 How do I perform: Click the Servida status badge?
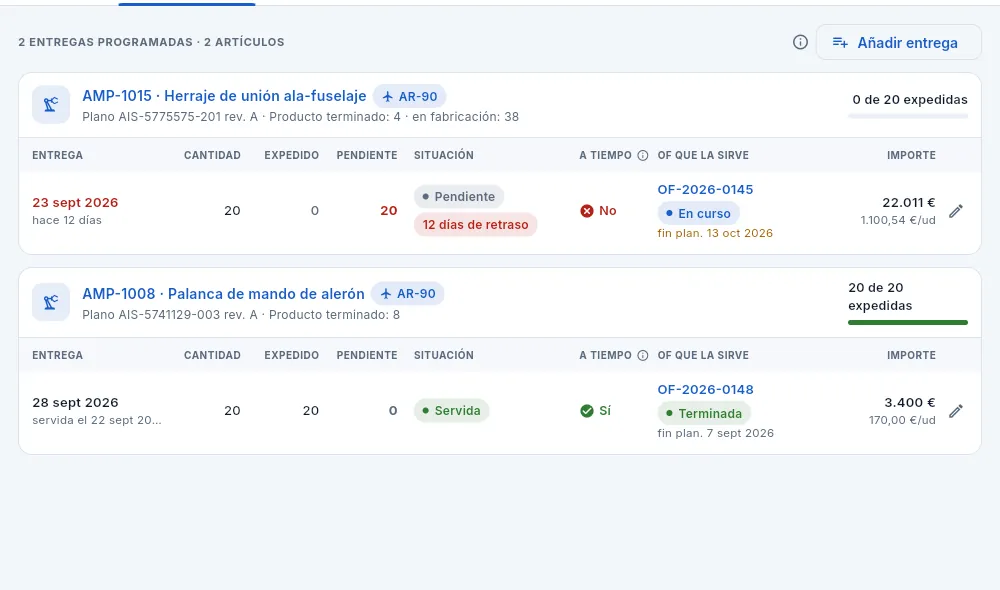[452, 411]
